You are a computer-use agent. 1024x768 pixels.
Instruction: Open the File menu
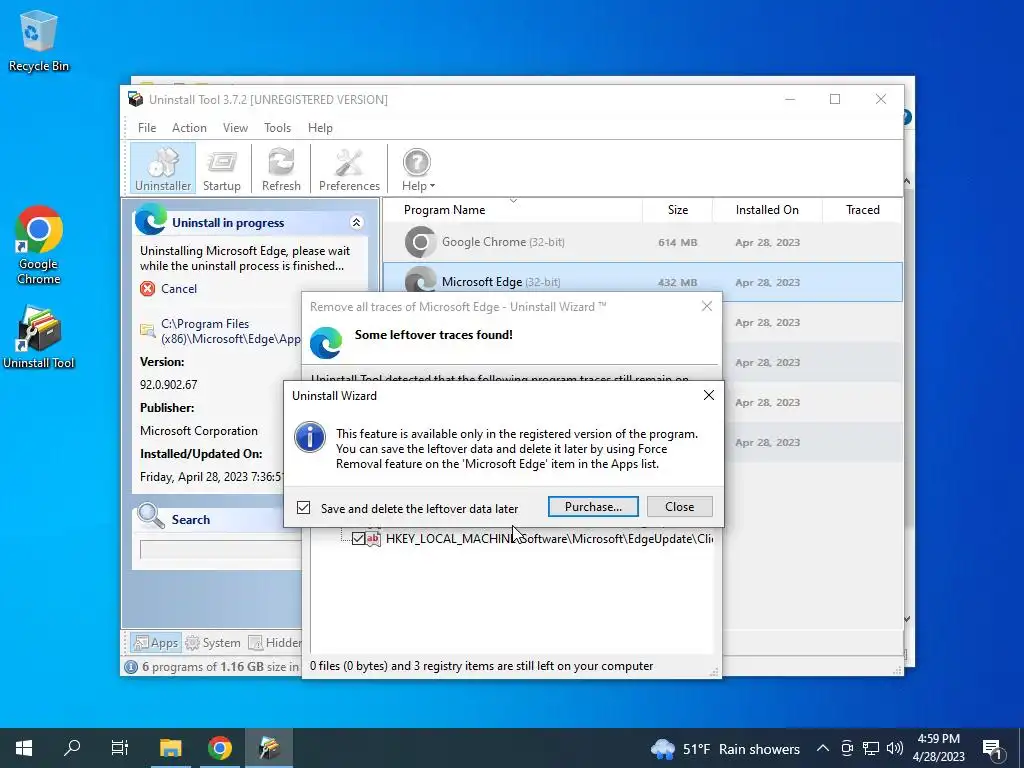[x=147, y=128]
